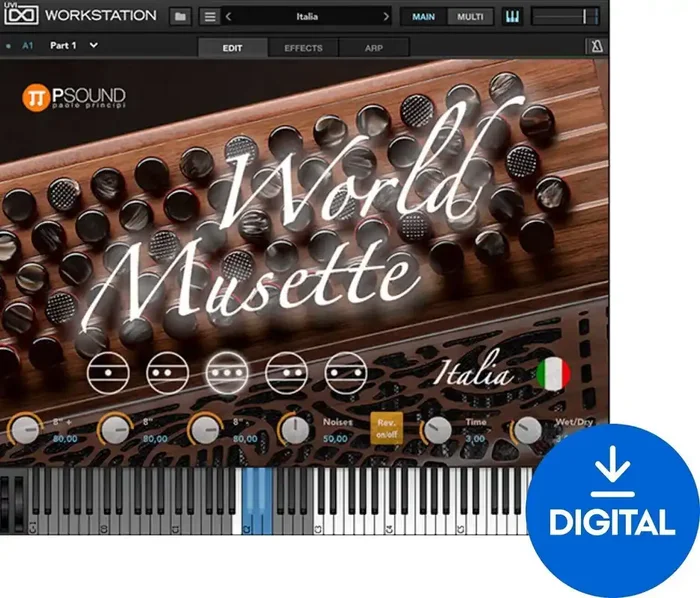The width and height of the screenshot is (700, 598).
Task: Adjust the reverb Time knob
Action: (438, 430)
